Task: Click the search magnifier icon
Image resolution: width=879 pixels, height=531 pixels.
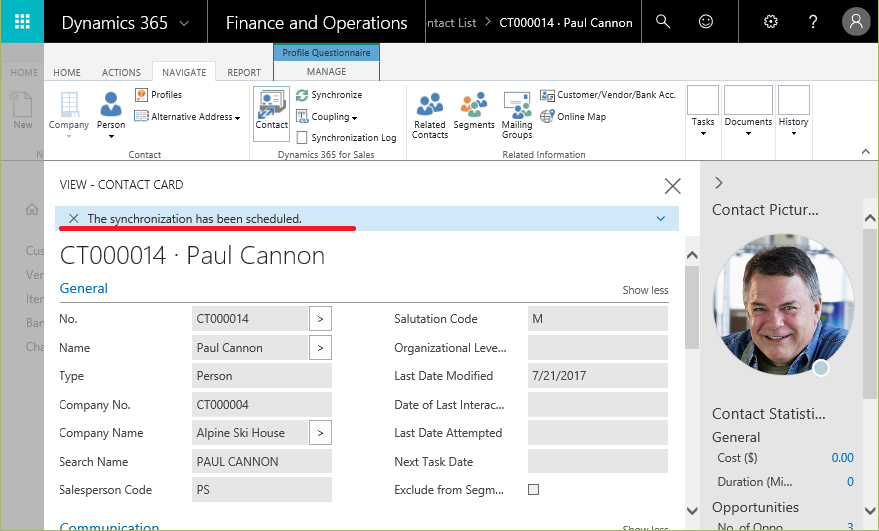Action: point(663,21)
